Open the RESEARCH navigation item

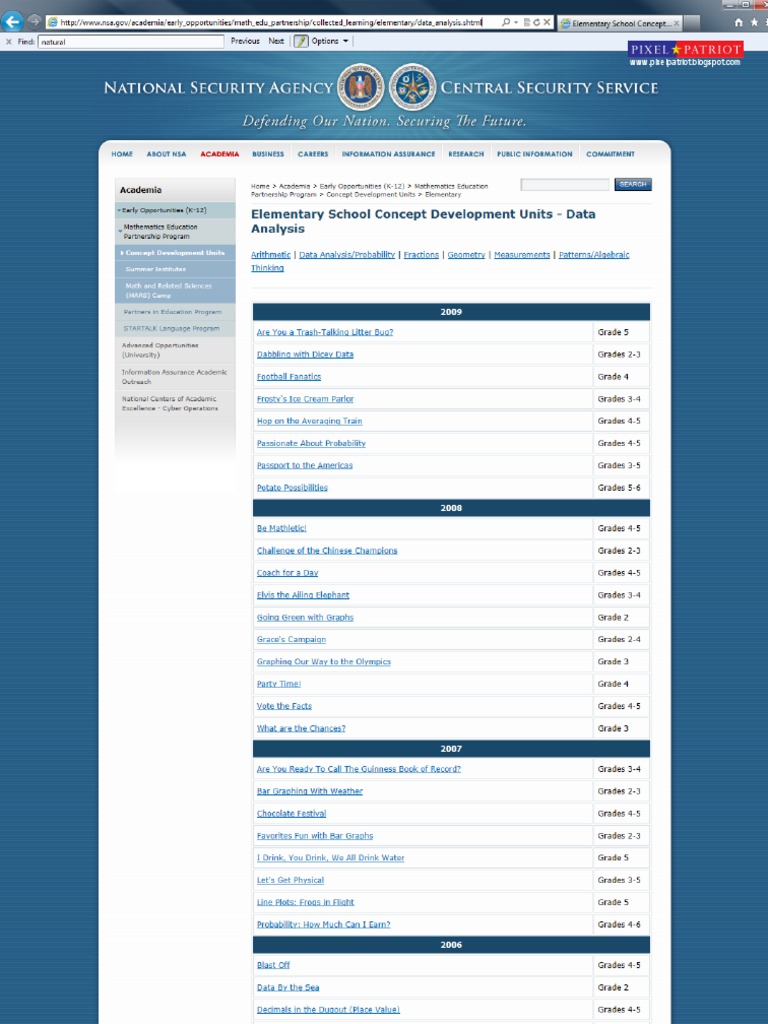pos(466,154)
